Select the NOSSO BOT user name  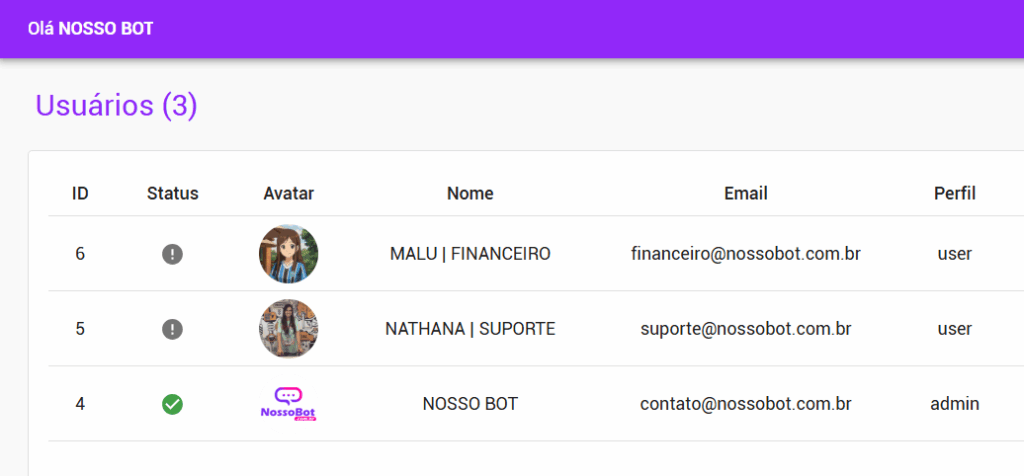pyautogui.click(x=470, y=404)
